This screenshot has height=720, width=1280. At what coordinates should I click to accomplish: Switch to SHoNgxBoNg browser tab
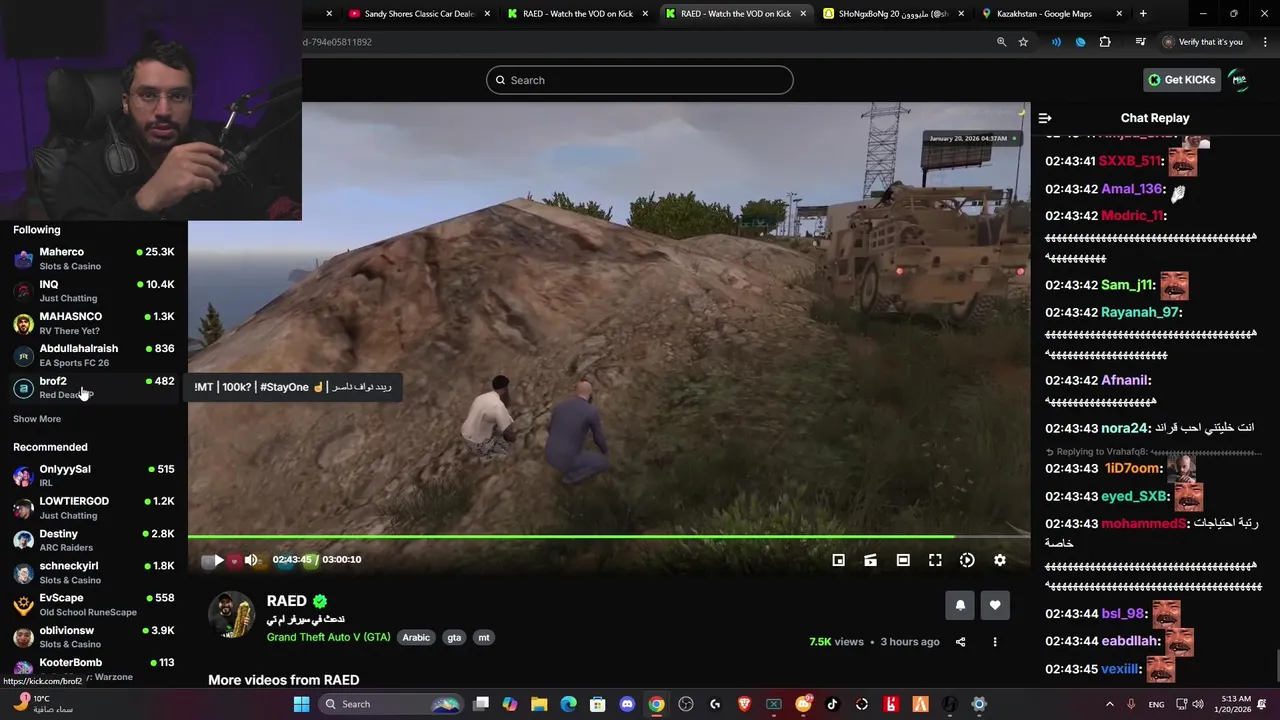point(892,14)
